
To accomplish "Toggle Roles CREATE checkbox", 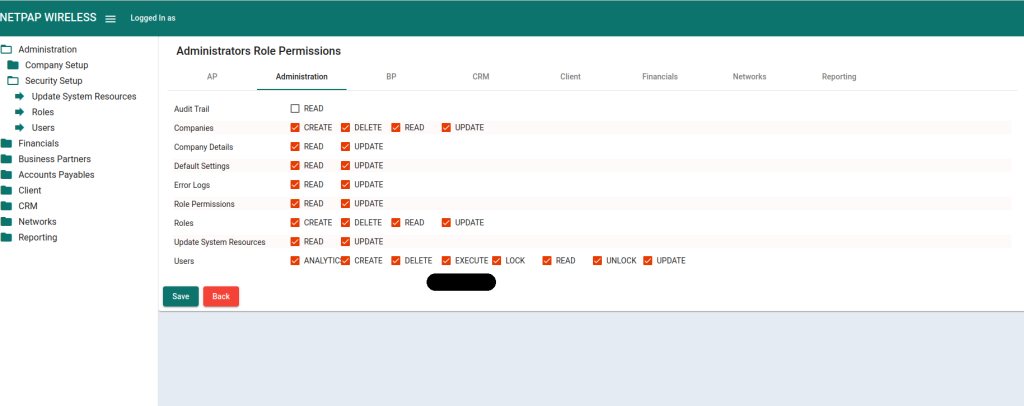I will 295,222.
